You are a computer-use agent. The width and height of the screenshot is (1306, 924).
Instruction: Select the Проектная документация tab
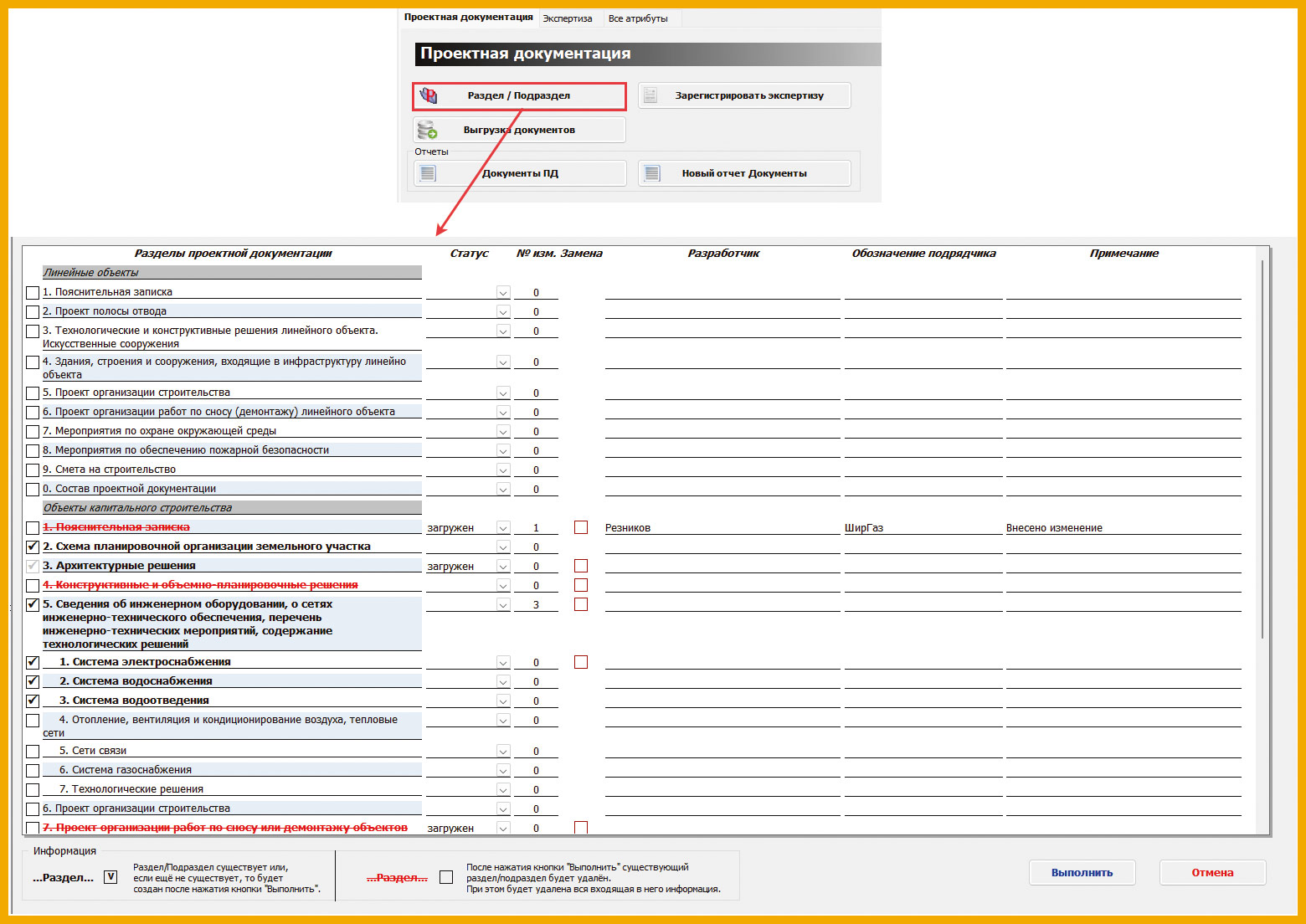pos(468,18)
